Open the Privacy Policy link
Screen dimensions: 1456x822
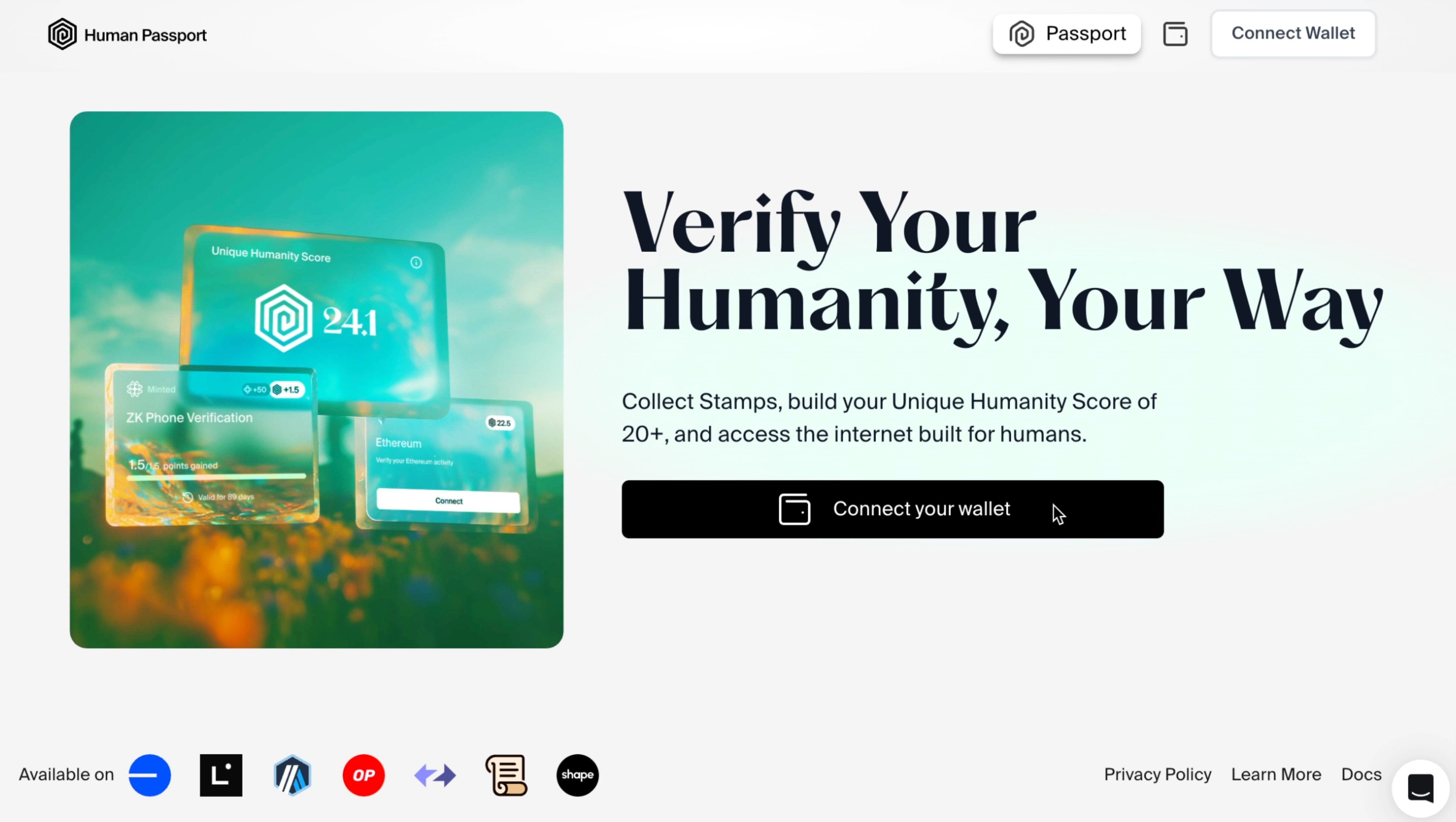pos(1158,774)
